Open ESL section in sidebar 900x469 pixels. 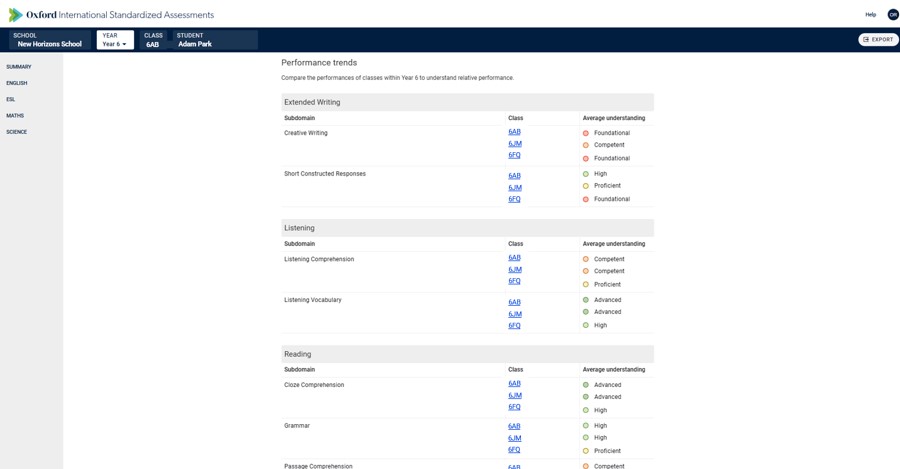pyautogui.click(x=11, y=99)
